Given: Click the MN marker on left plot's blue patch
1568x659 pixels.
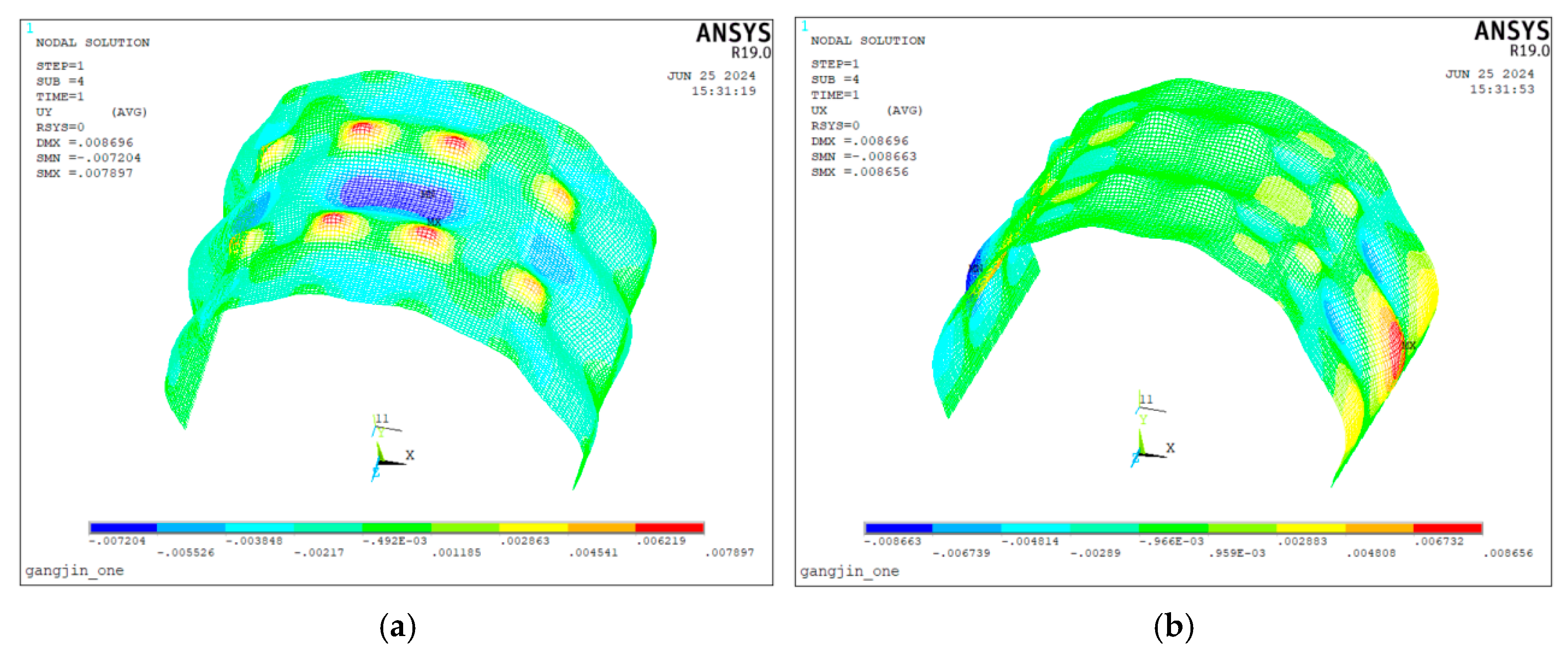Looking at the screenshot, I should click(427, 194).
